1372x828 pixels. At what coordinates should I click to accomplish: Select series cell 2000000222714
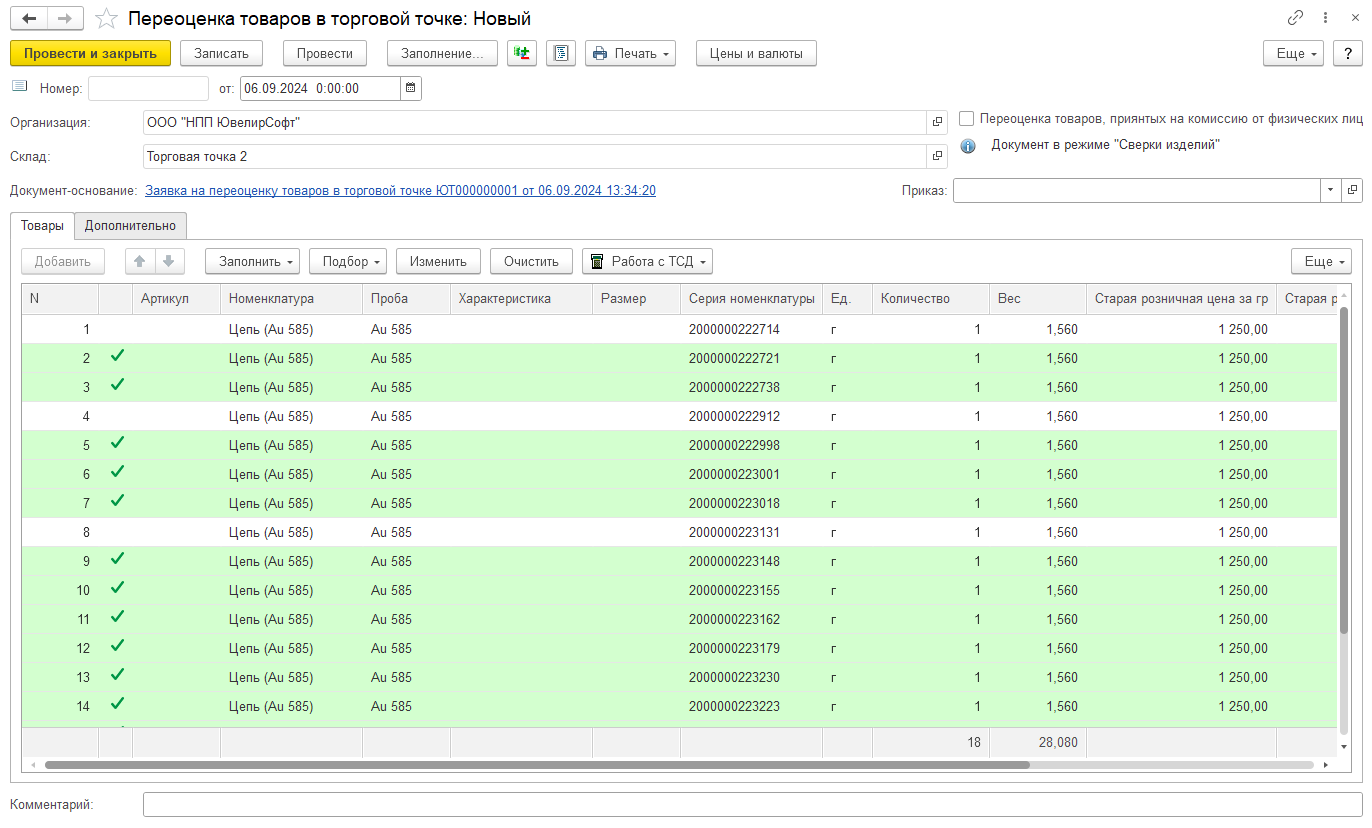pos(751,329)
